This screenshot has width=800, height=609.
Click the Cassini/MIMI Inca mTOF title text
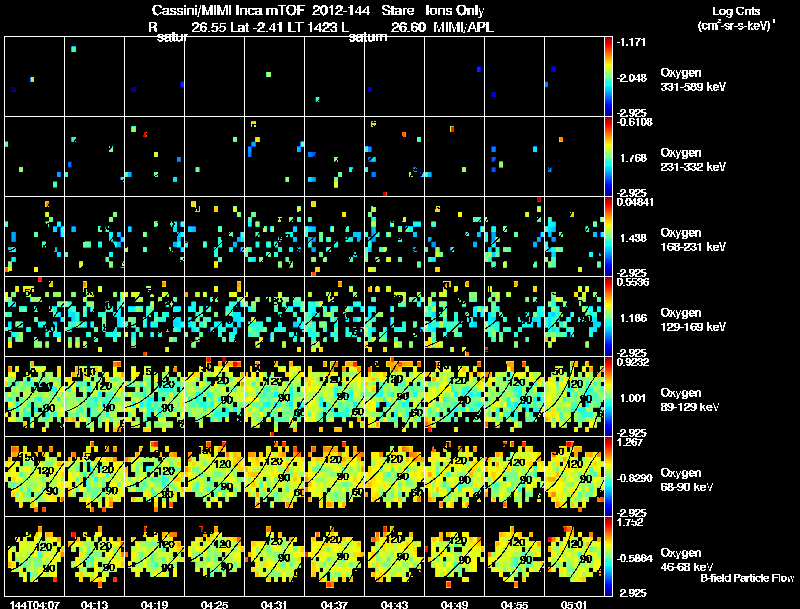click(x=228, y=10)
